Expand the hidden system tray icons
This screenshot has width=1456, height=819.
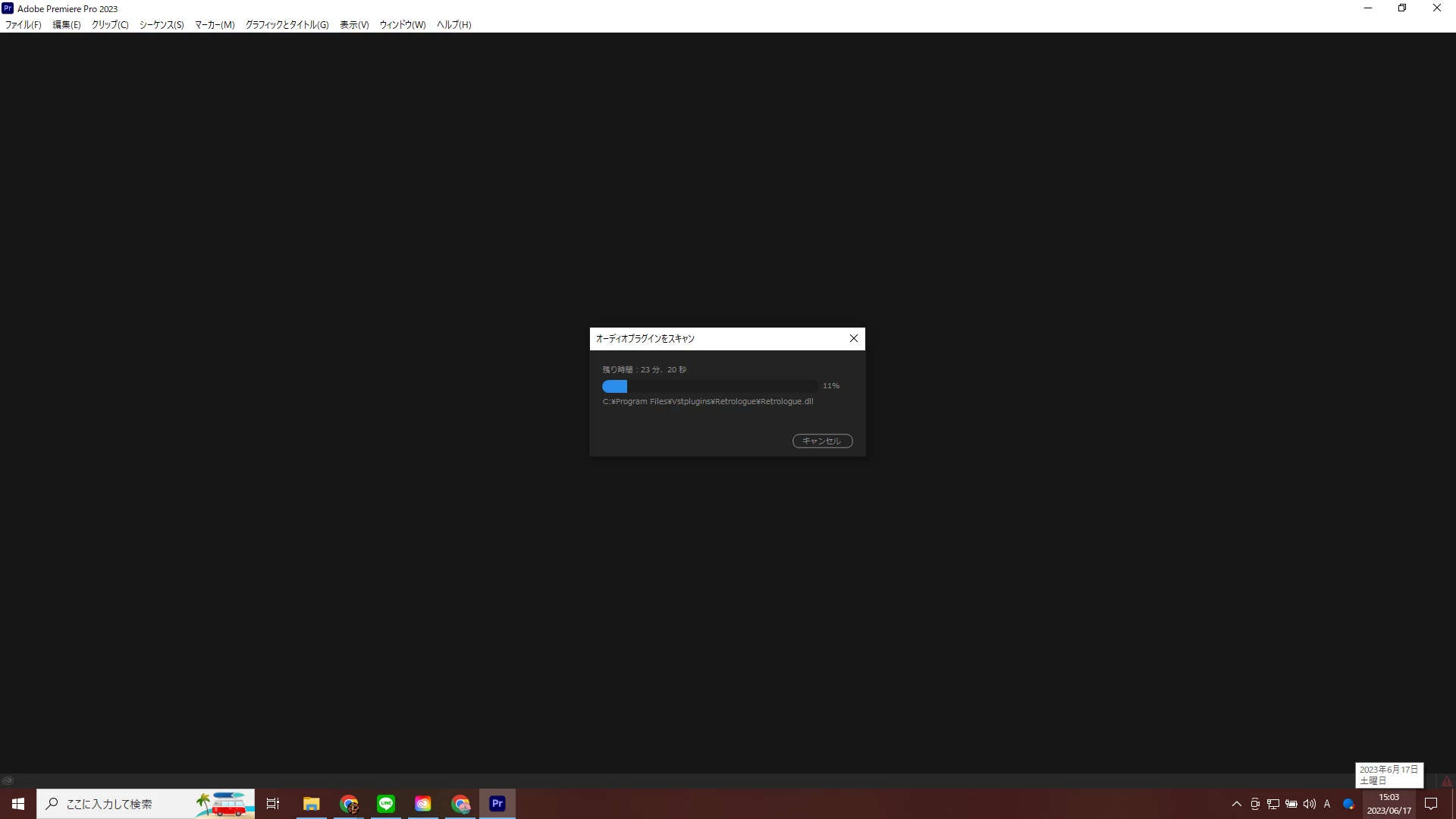[x=1237, y=804]
